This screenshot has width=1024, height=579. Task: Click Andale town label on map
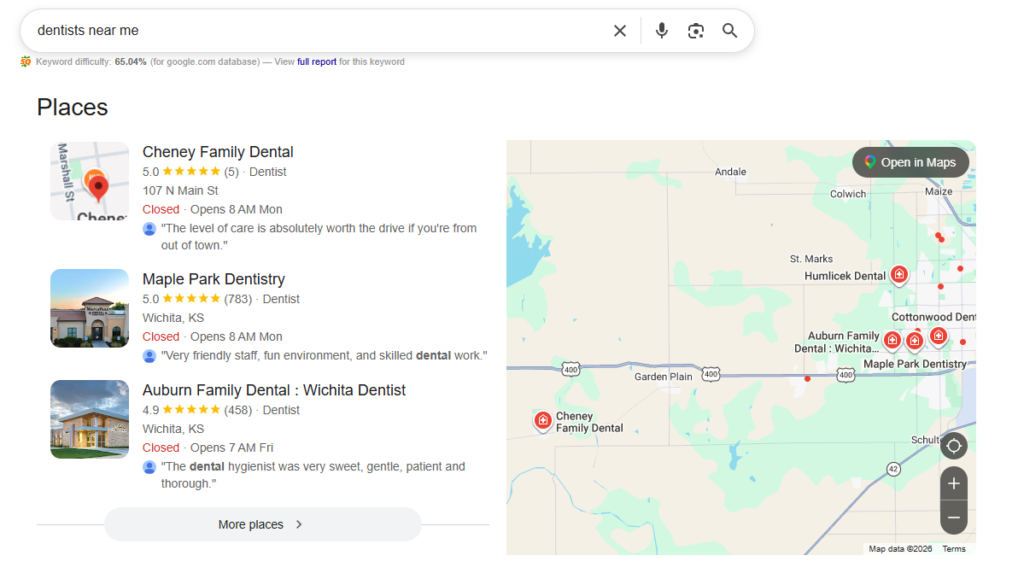(x=730, y=172)
